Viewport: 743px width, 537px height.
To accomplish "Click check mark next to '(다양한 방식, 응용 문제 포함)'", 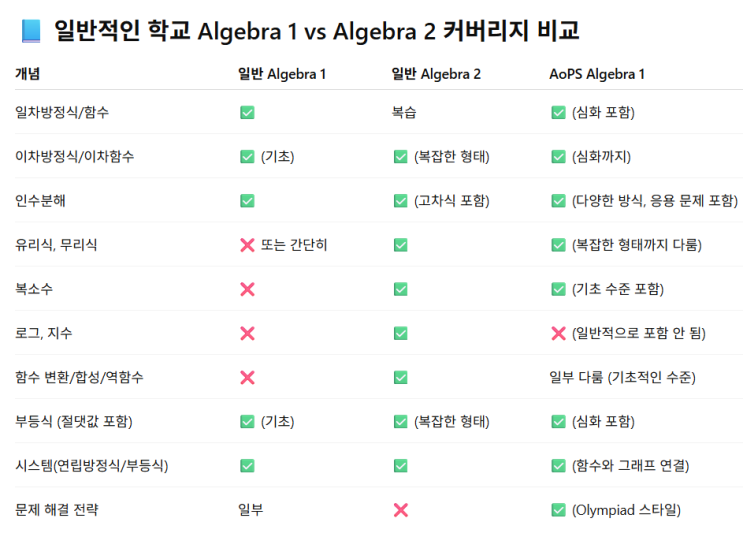I will [558, 201].
